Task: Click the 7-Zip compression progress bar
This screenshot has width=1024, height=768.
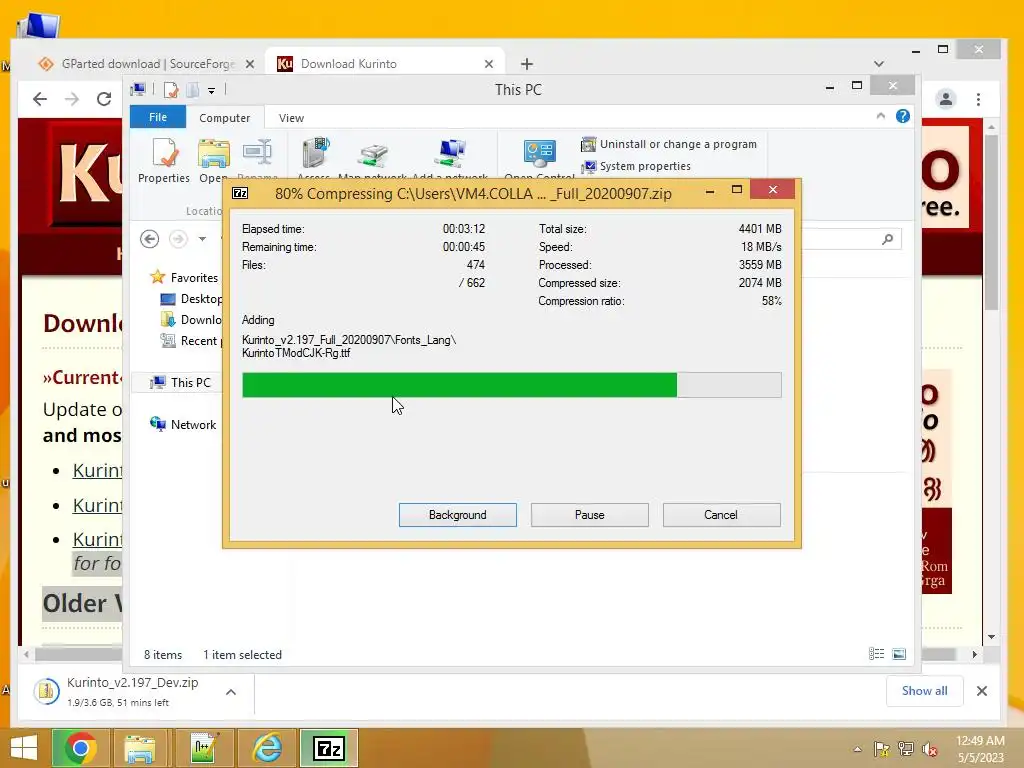Action: (x=511, y=385)
